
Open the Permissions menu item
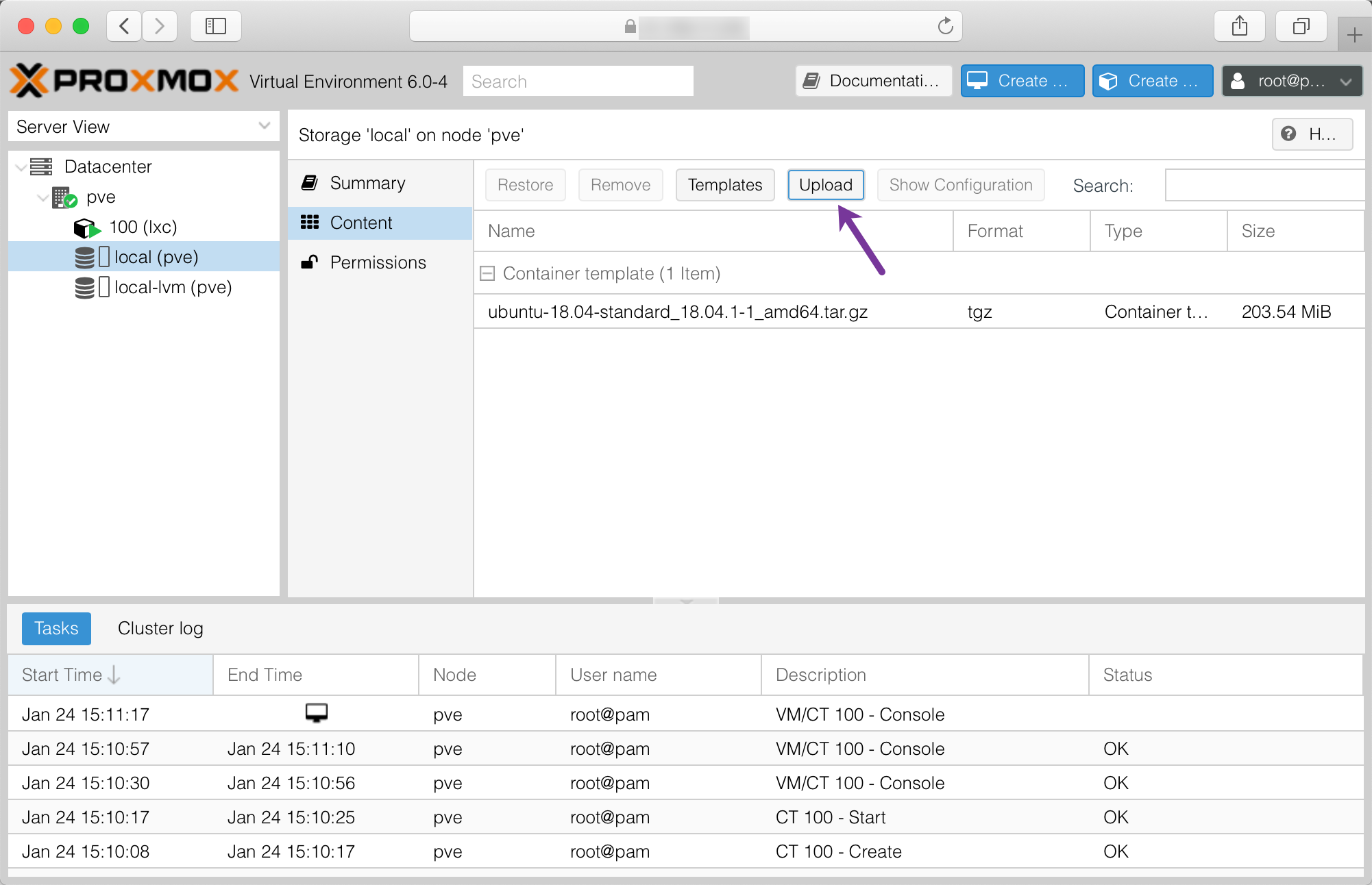378,262
